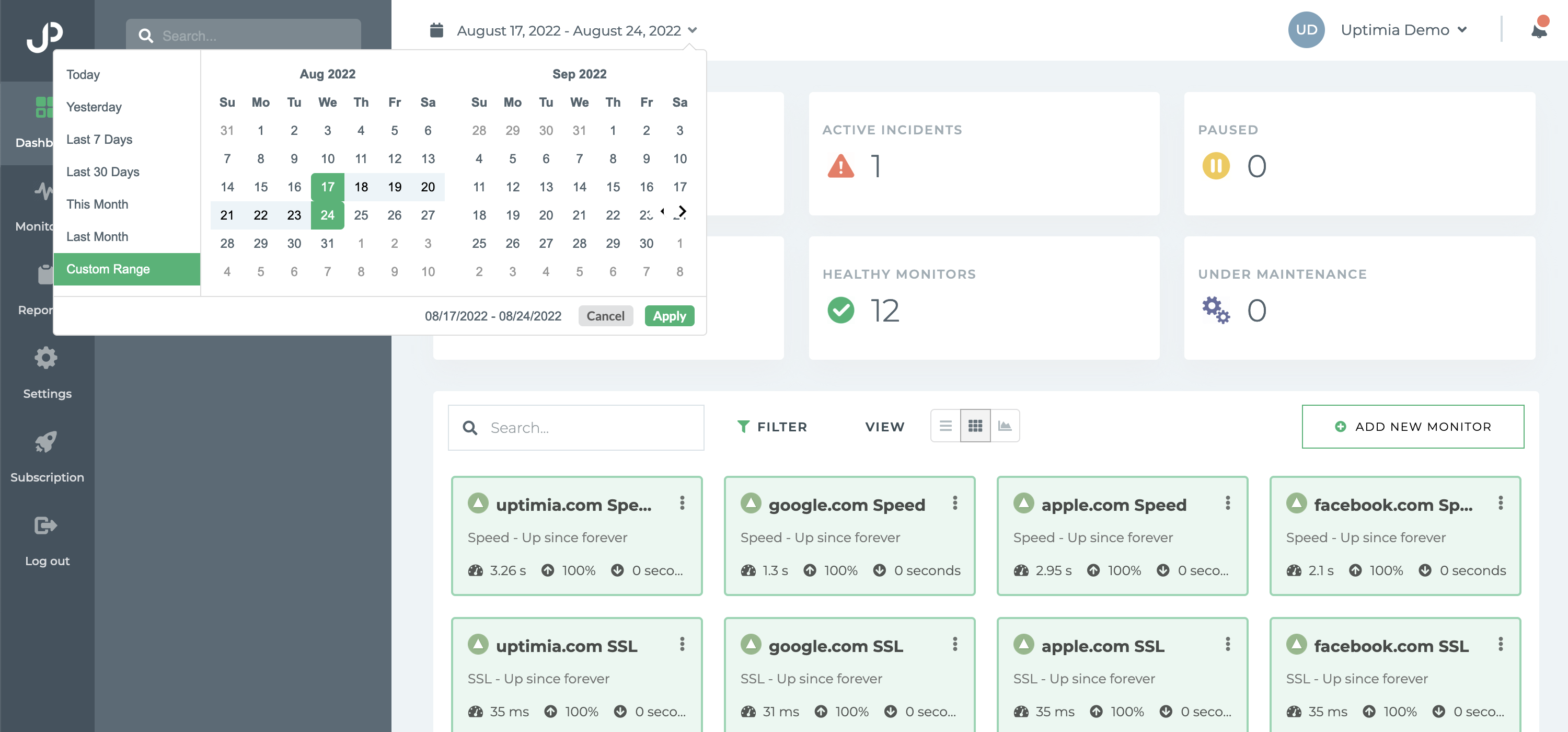
Task: Select Yesterday preset range
Action: point(126,107)
